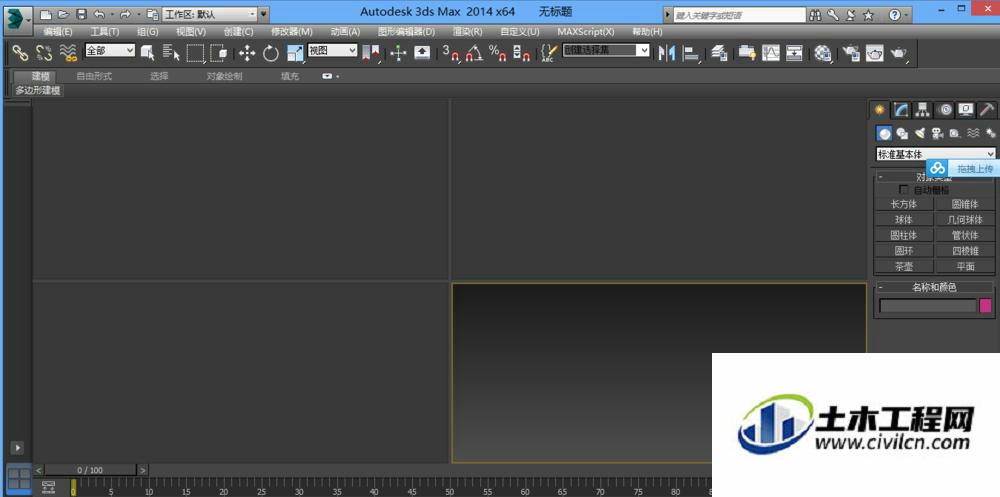1000x497 pixels.
Task: Open the 工作区: 默认 workspace dropdown
Action: point(210,14)
